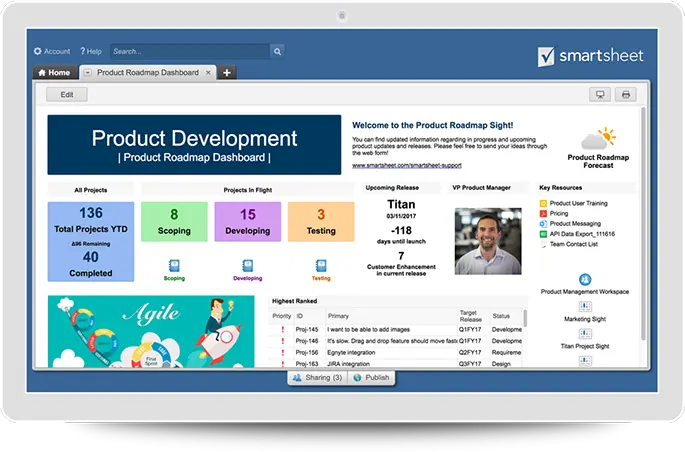685x452 pixels.
Task: Click into the Search input field
Action: 189,51
